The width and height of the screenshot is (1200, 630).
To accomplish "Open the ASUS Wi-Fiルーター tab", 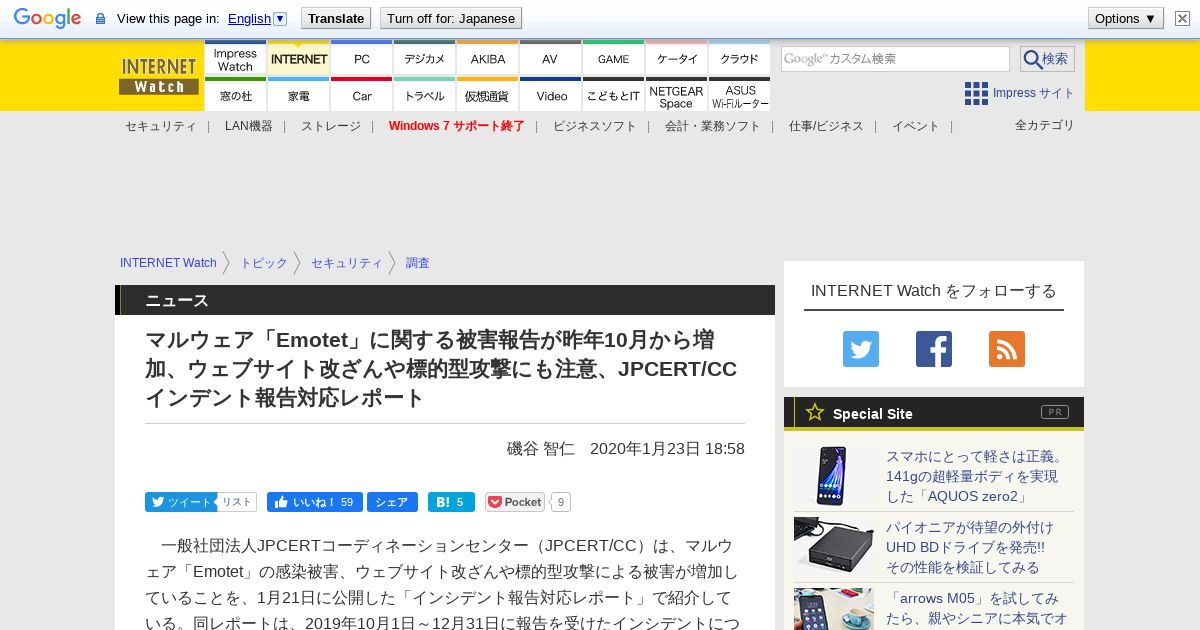I will (x=740, y=95).
